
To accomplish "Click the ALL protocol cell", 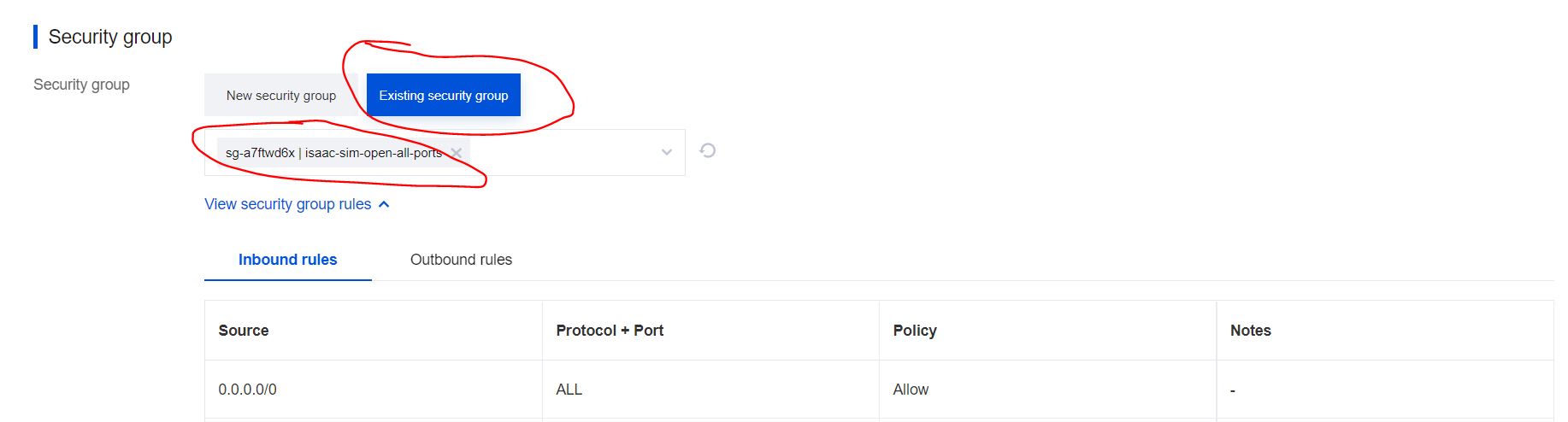I will pyautogui.click(x=569, y=390).
